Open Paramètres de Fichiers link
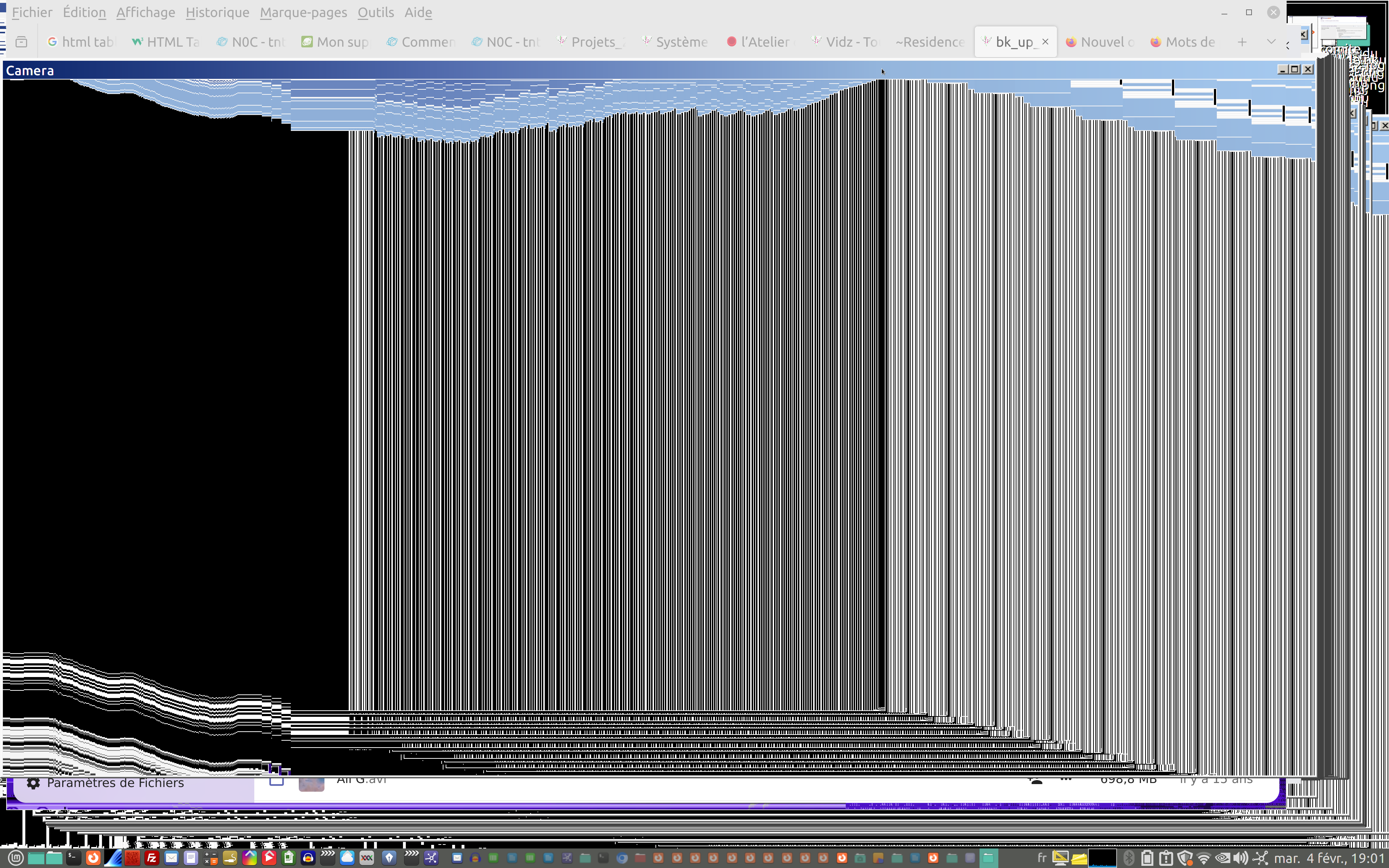This screenshot has height=868, width=1389. [x=115, y=783]
